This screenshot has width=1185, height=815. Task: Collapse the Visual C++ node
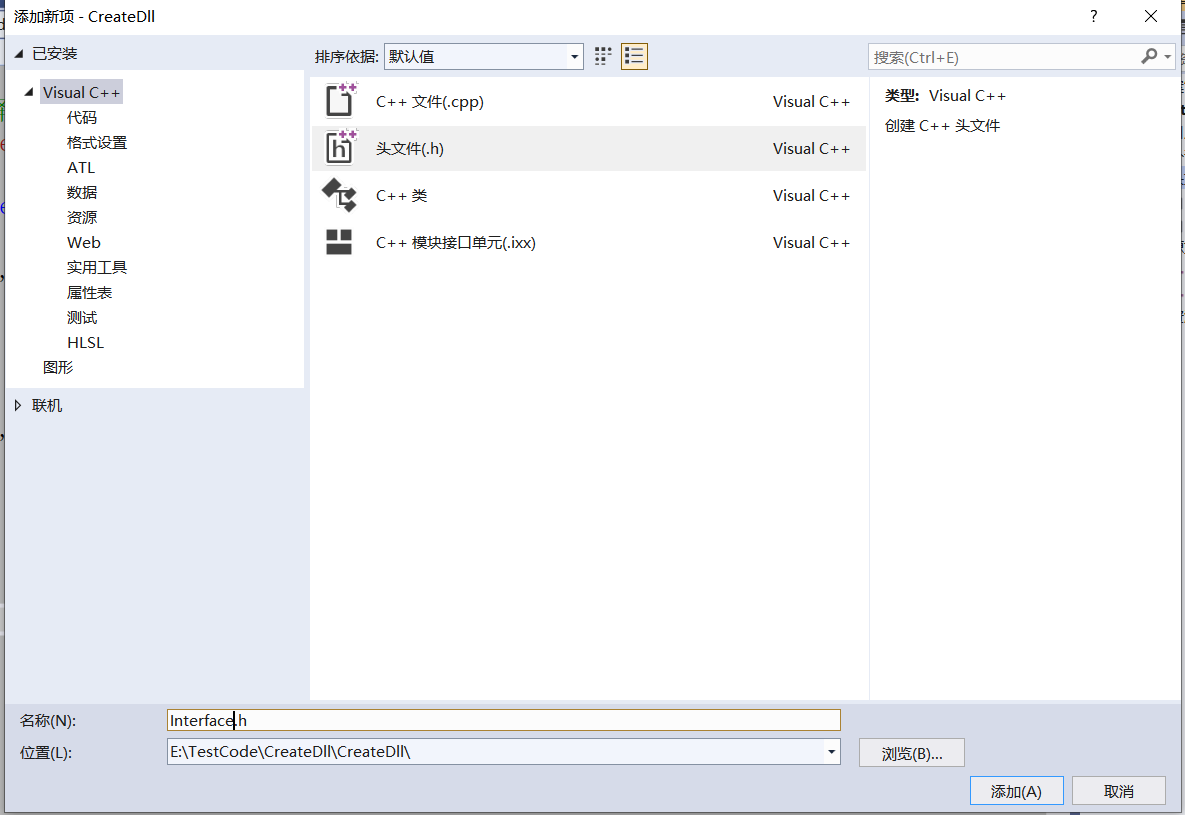click(28, 91)
